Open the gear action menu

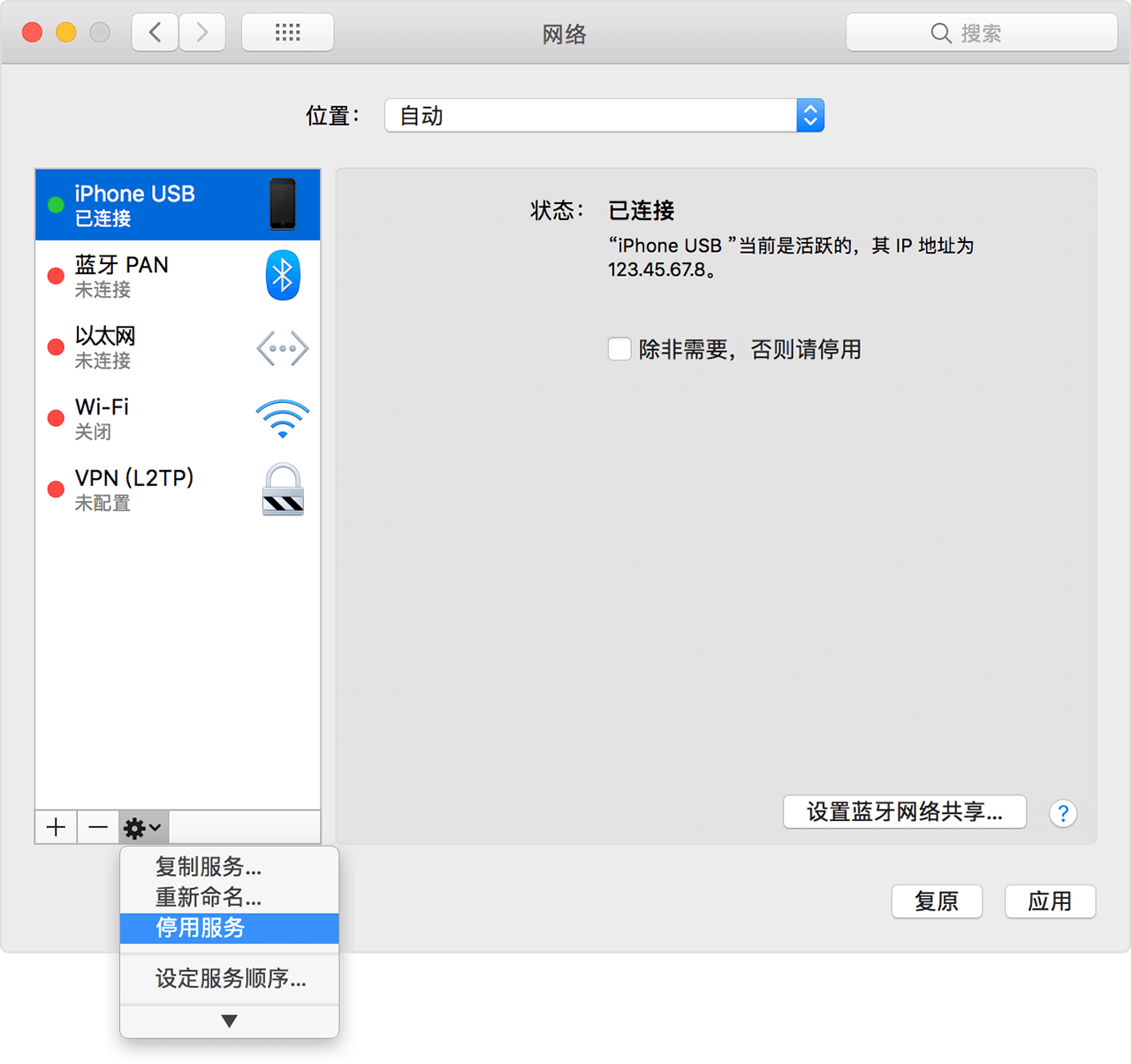(142, 827)
